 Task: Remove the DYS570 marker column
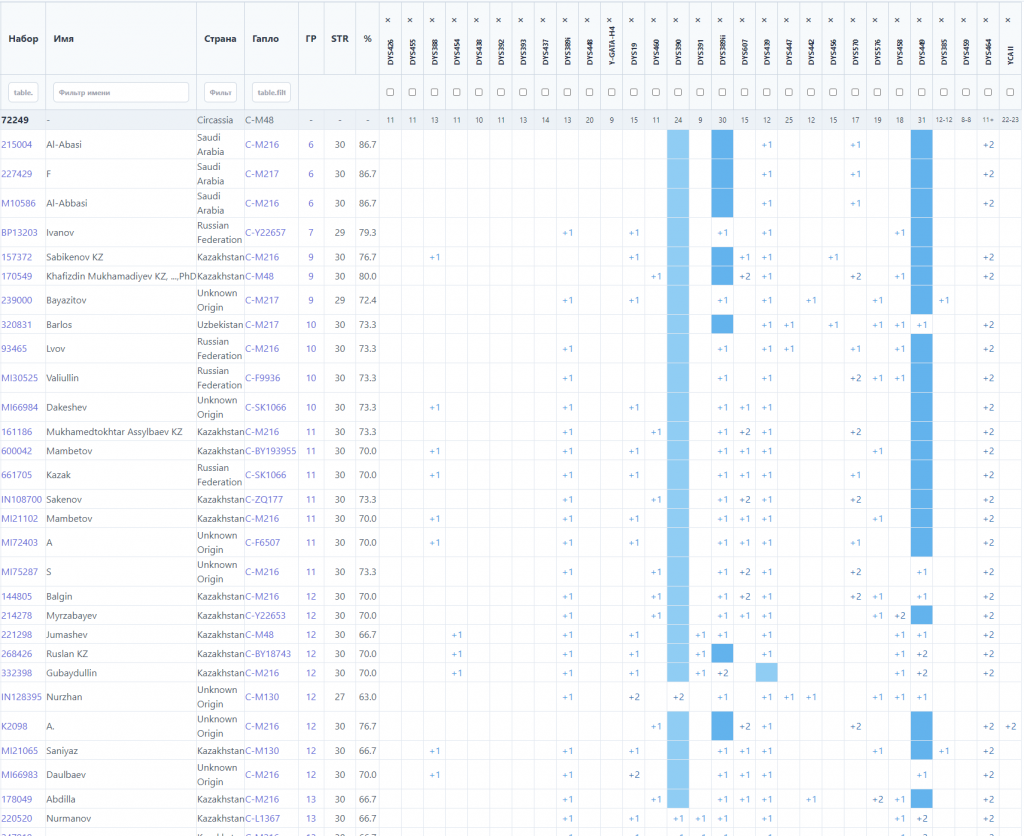(x=855, y=20)
